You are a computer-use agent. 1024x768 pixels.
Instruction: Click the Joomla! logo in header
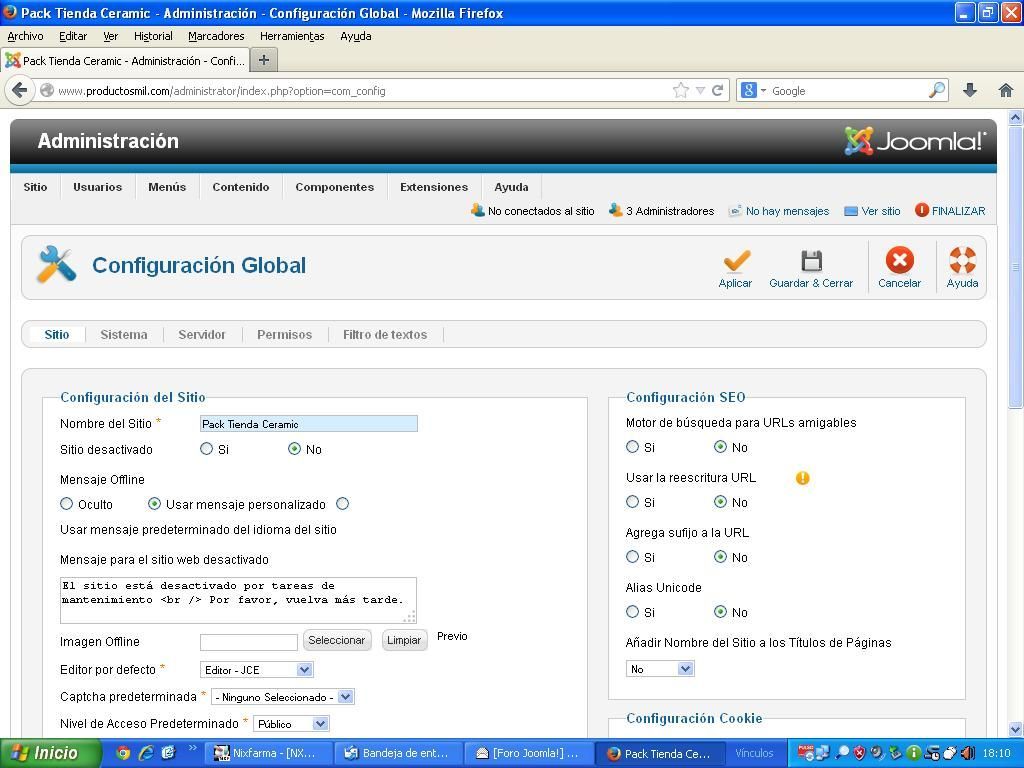(x=915, y=140)
